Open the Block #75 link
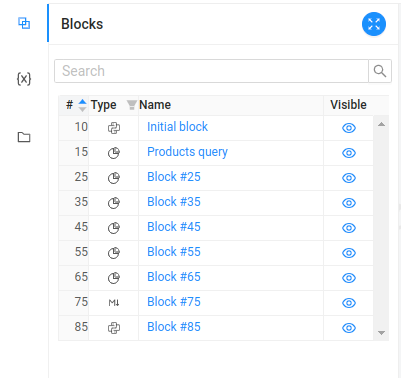The image size is (401, 378). click(x=174, y=302)
